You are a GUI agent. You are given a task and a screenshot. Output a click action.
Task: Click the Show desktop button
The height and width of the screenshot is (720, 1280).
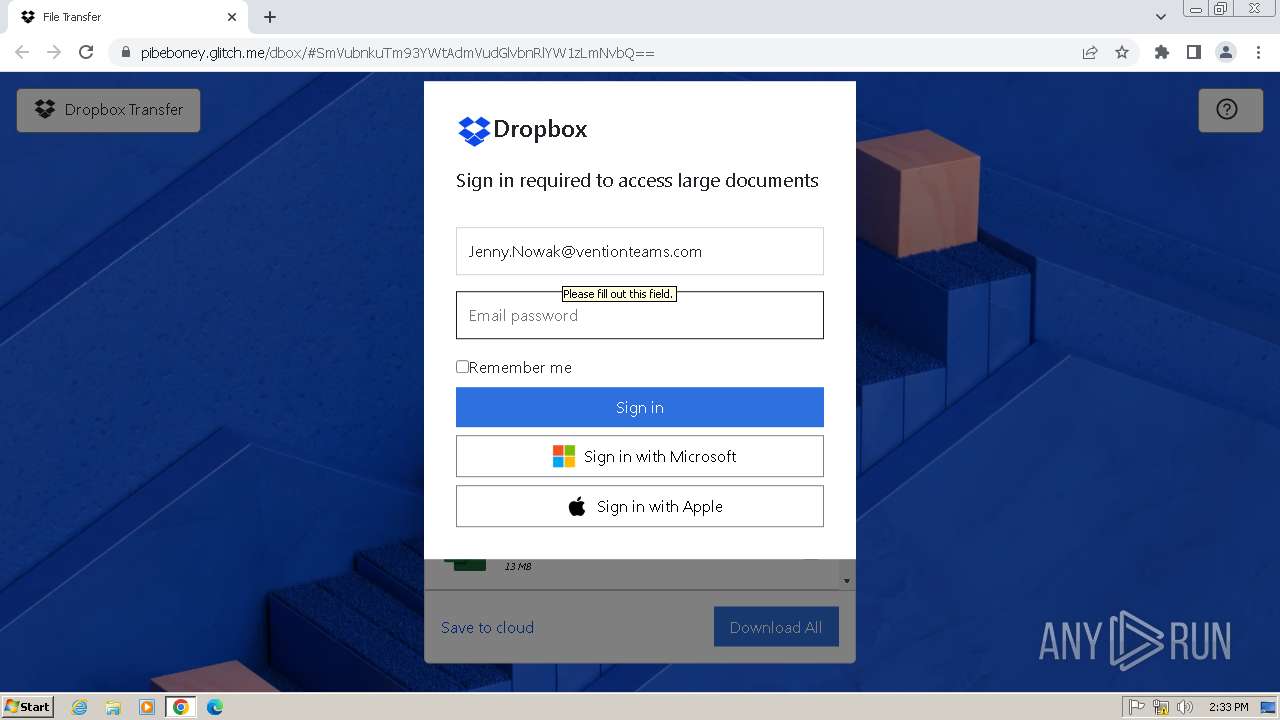1268,707
